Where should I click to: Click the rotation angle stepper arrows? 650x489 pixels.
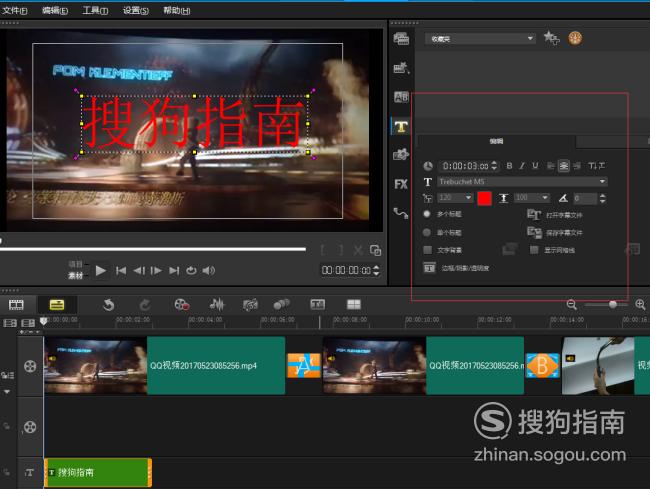tap(602, 198)
